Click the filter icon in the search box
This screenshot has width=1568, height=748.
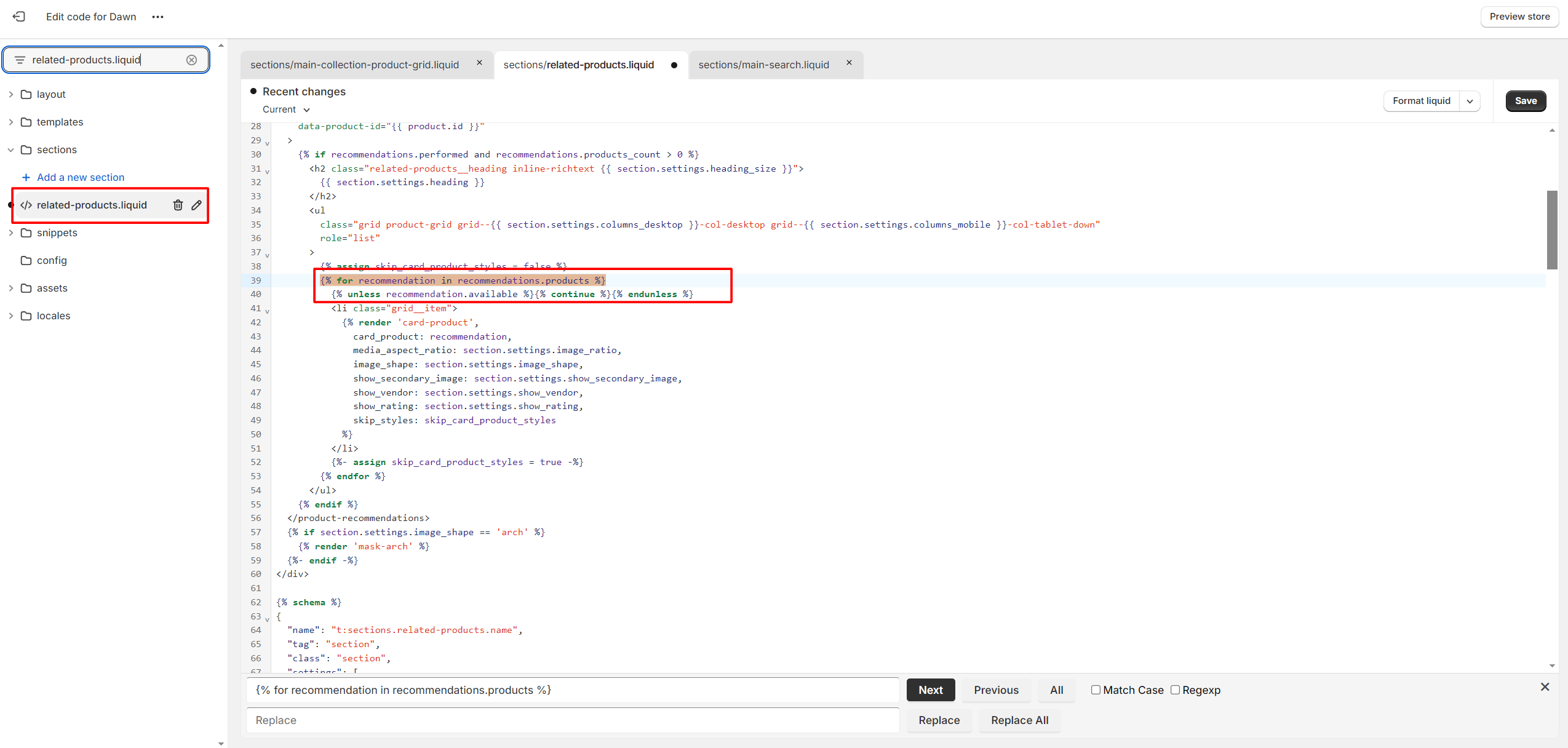(x=20, y=60)
